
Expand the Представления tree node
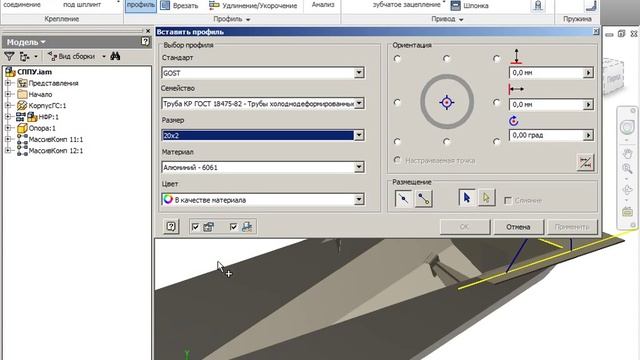pyautogui.click(x=8, y=83)
